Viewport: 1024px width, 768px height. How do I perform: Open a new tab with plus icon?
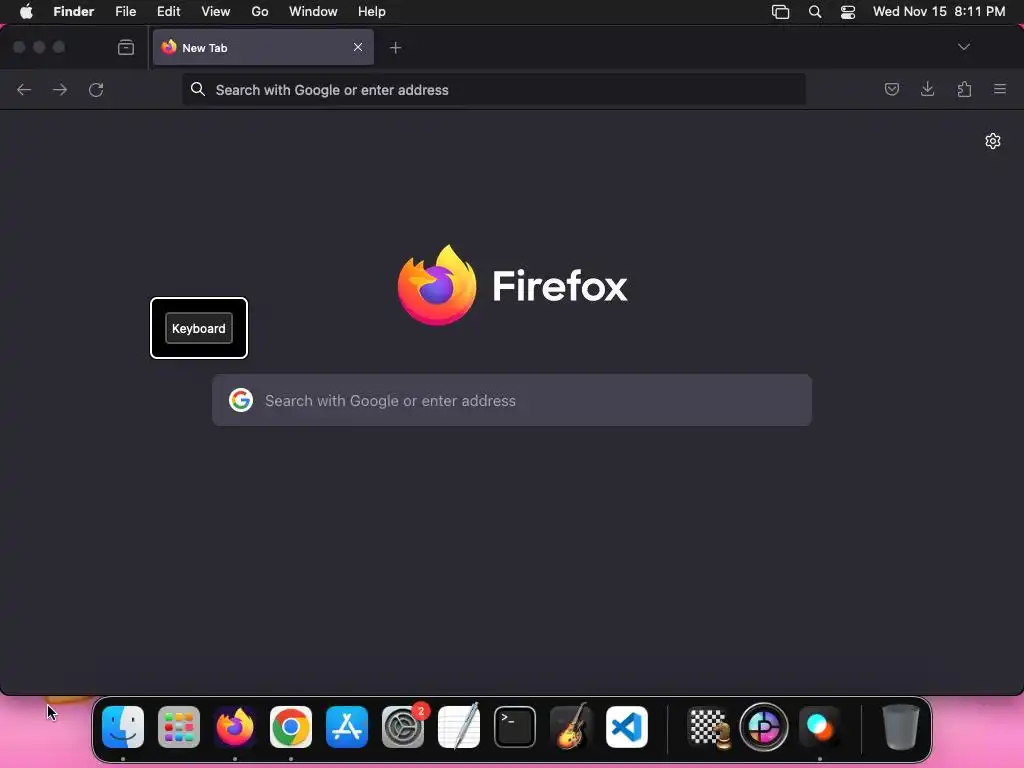(395, 48)
